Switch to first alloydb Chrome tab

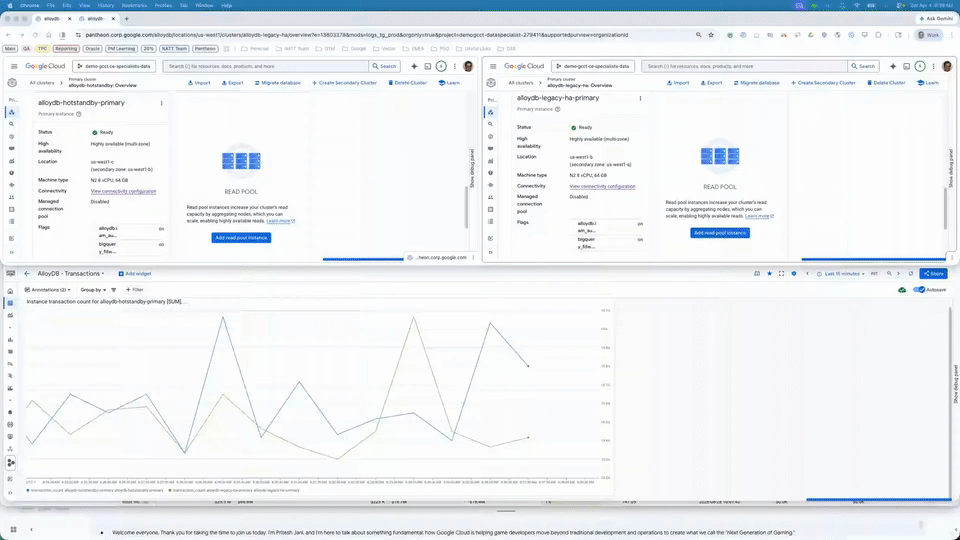click(x=53, y=19)
